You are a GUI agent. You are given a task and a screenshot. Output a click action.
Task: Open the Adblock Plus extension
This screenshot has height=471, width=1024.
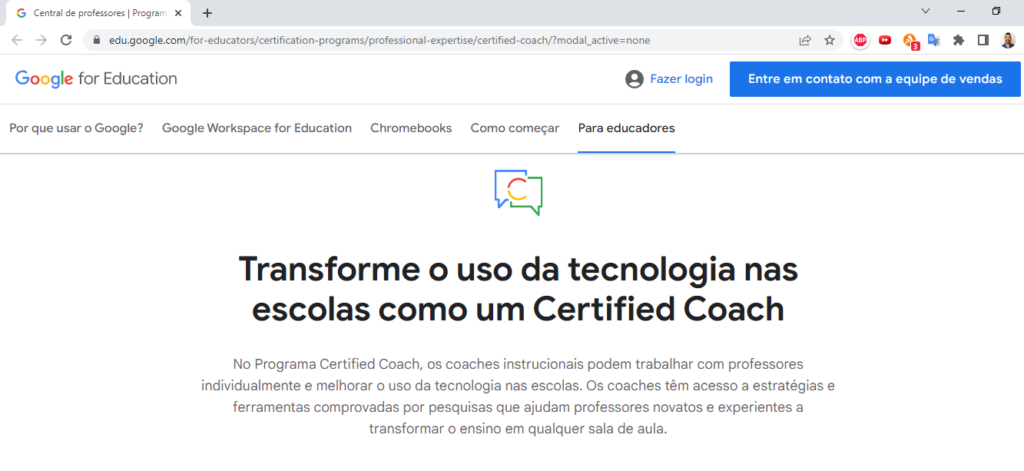(x=861, y=40)
